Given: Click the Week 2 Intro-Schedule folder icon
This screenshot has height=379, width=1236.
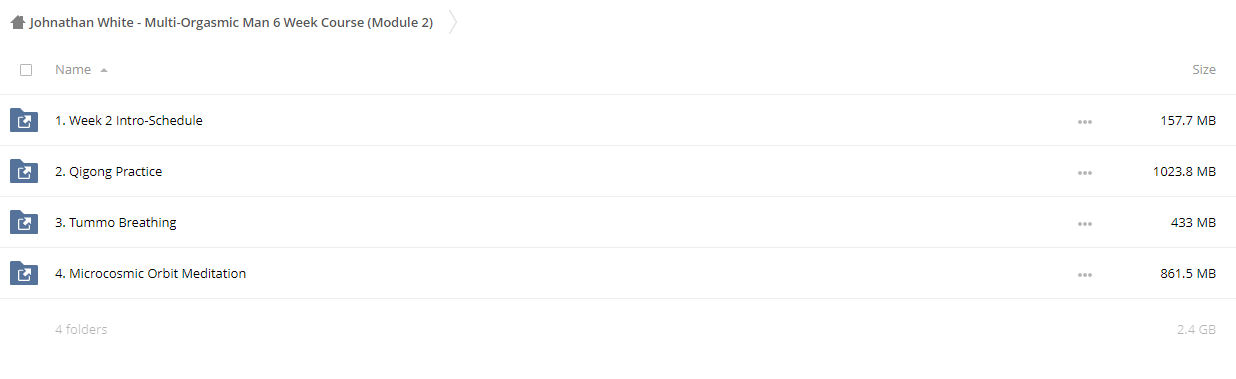Looking at the screenshot, I should click(24, 121).
